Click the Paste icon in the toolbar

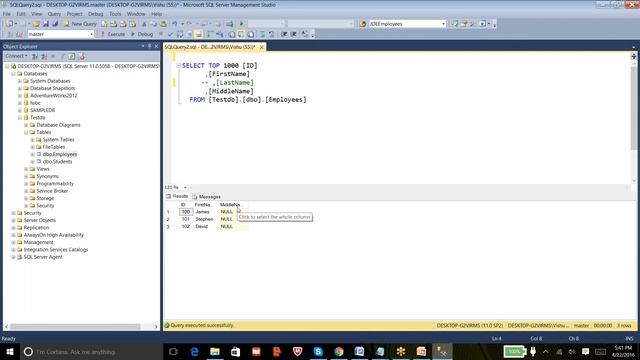click(163, 24)
